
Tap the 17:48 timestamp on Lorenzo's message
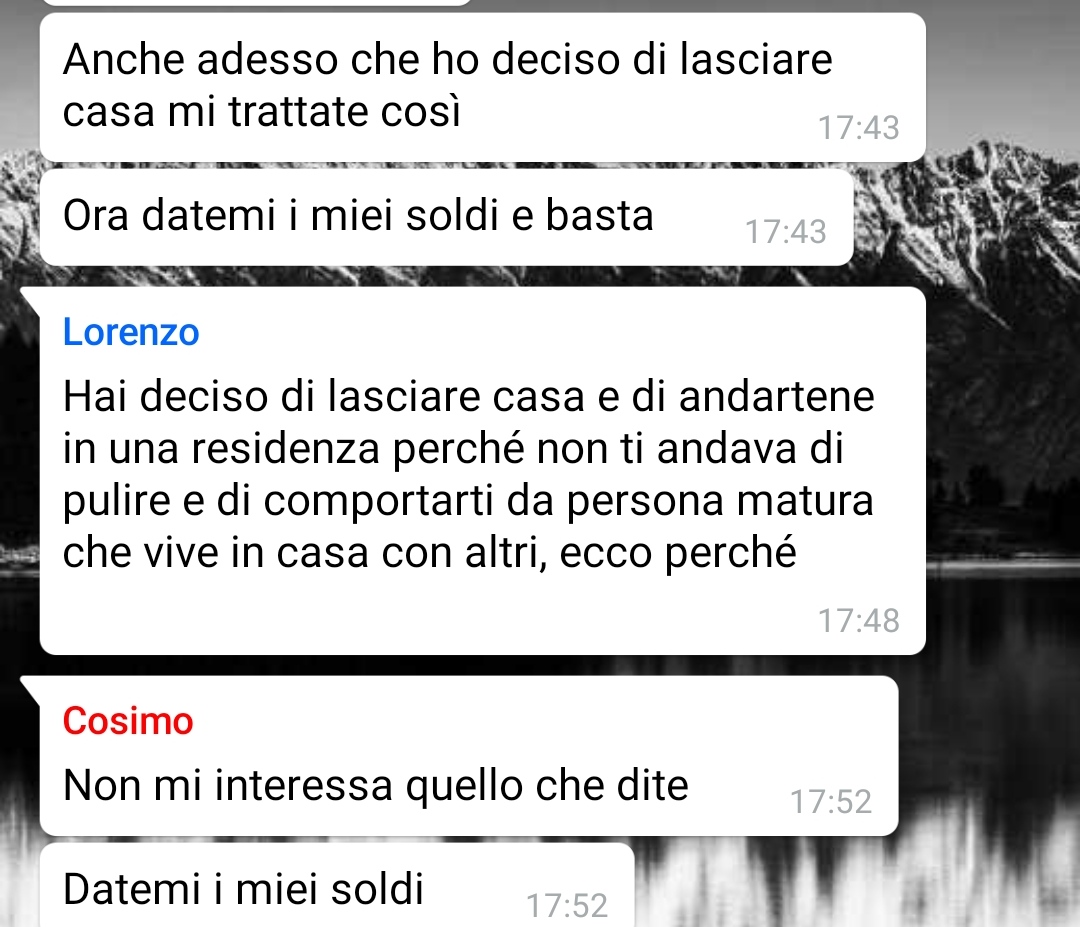[858, 621]
